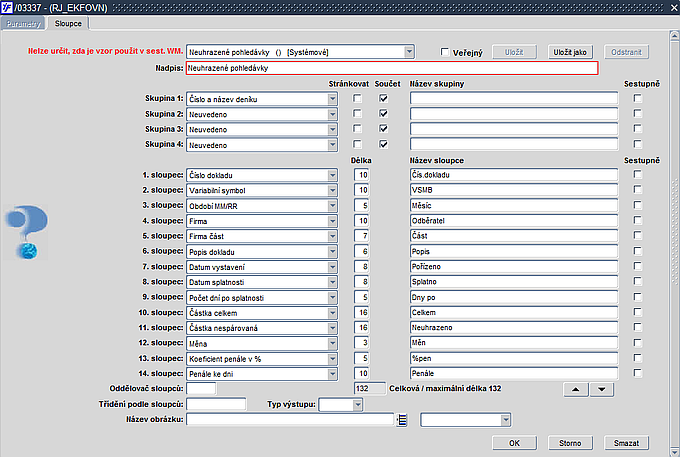Image resolution: width=680 pixels, height=457 pixels.
Task: Select the Sloupce tab
Action: (x=68, y=23)
